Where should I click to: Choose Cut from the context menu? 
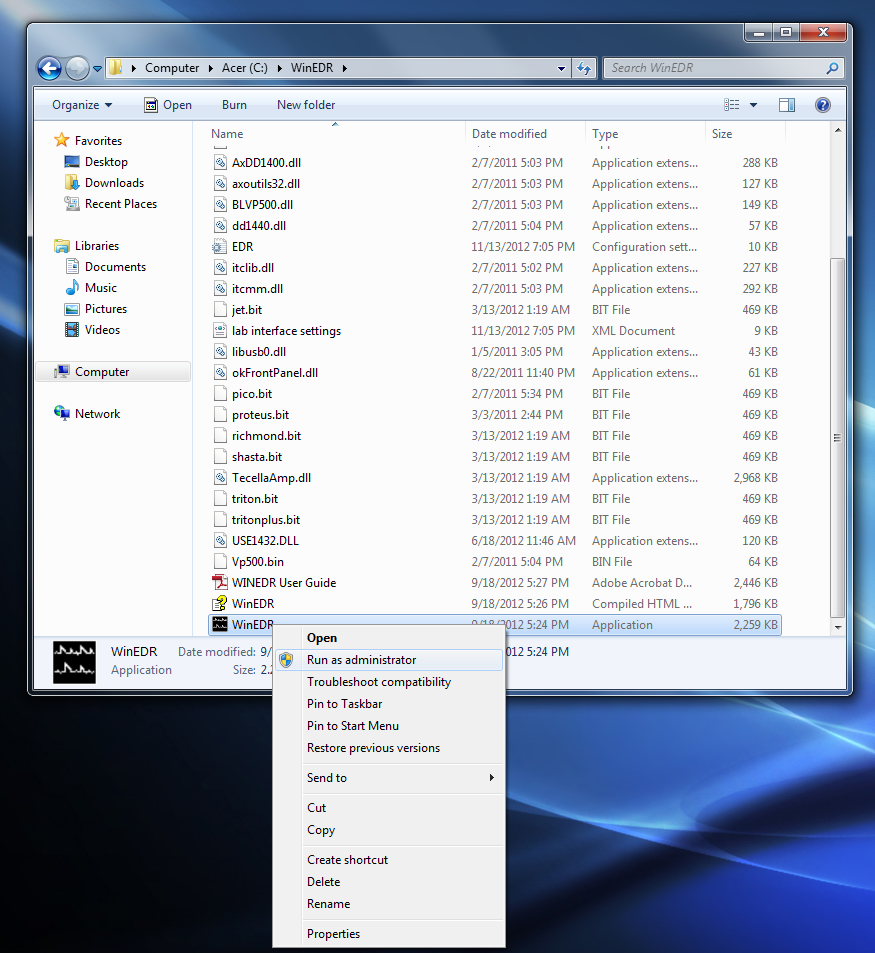(x=389, y=808)
